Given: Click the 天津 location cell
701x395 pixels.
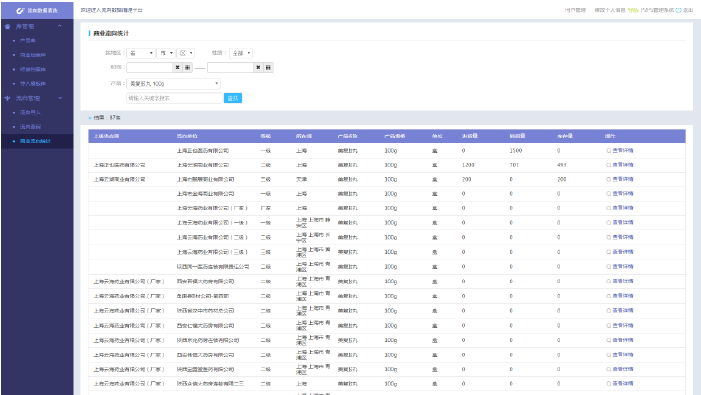Looking at the screenshot, I should [x=301, y=179].
